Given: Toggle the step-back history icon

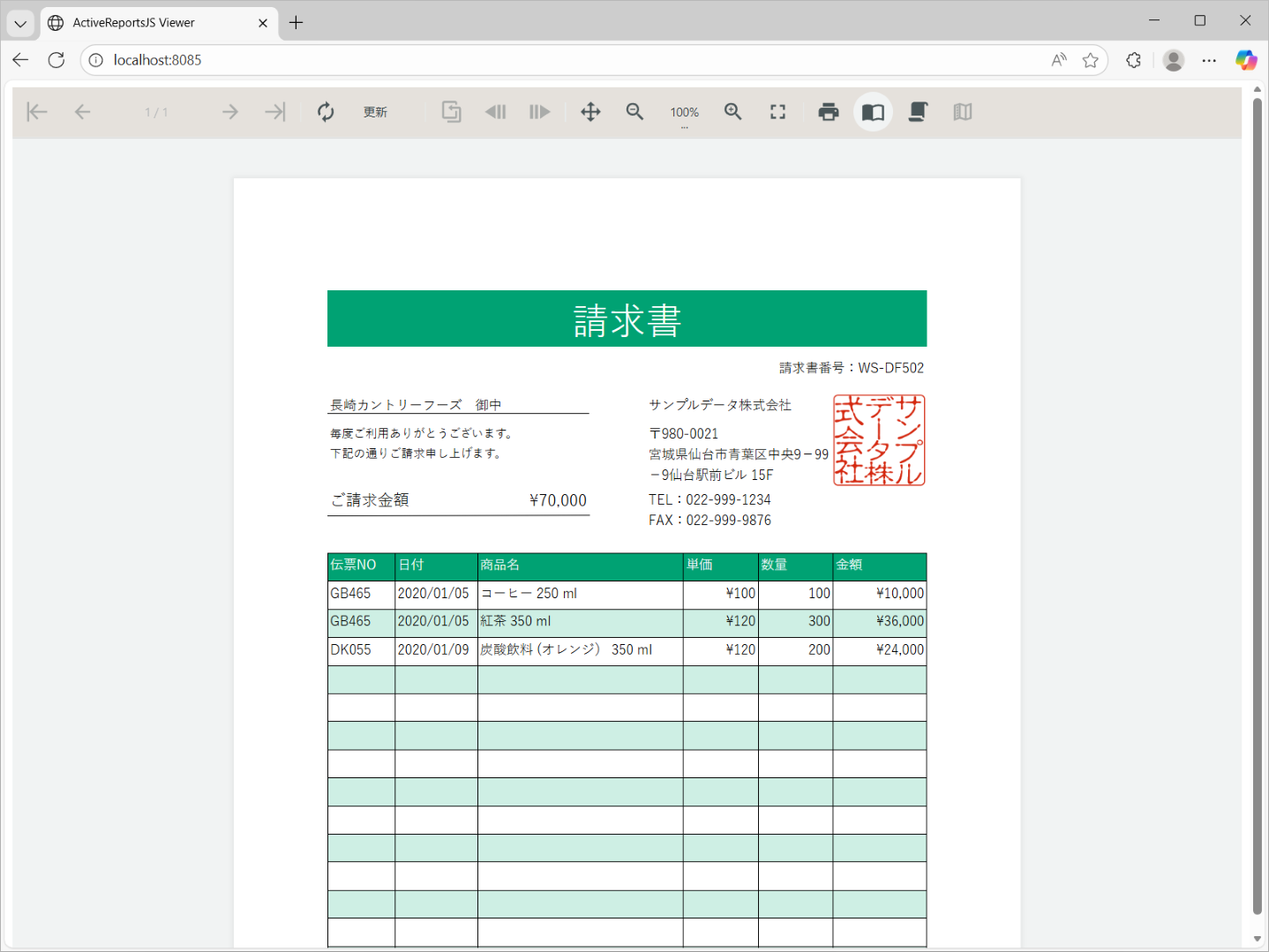Looking at the screenshot, I should tap(495, 111).
